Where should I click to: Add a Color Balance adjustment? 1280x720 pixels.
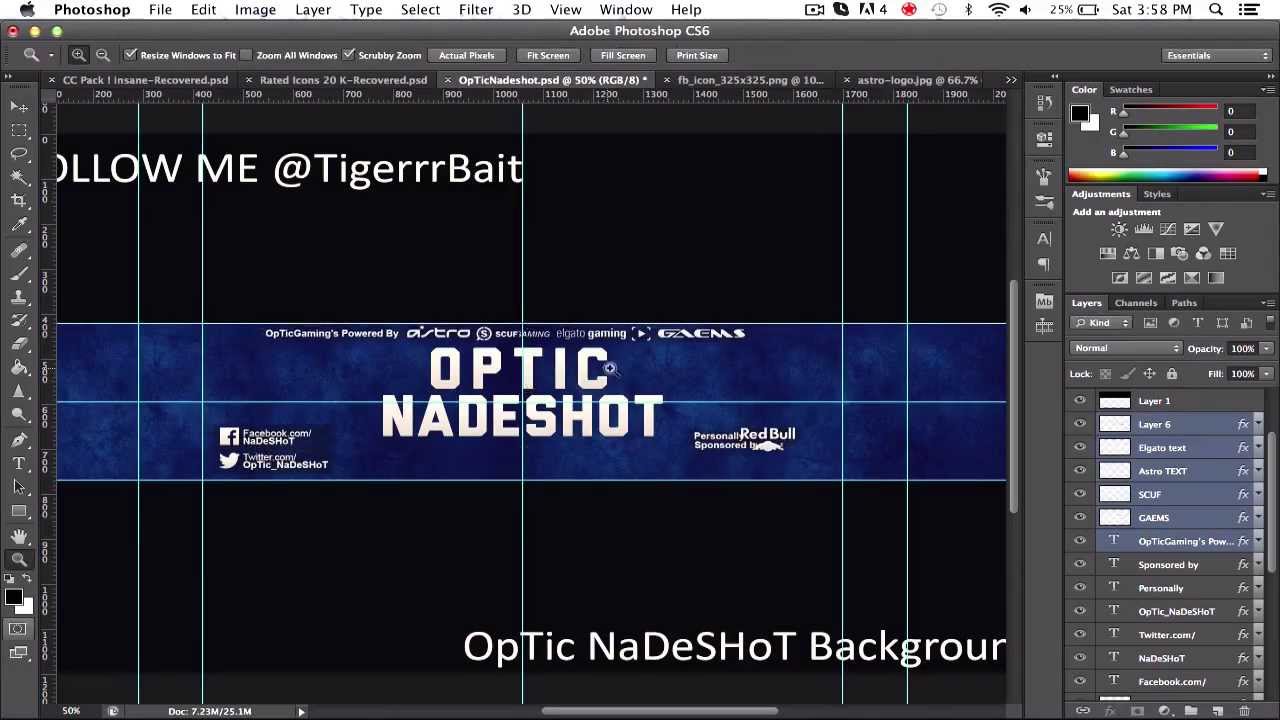click(1131, 254)
